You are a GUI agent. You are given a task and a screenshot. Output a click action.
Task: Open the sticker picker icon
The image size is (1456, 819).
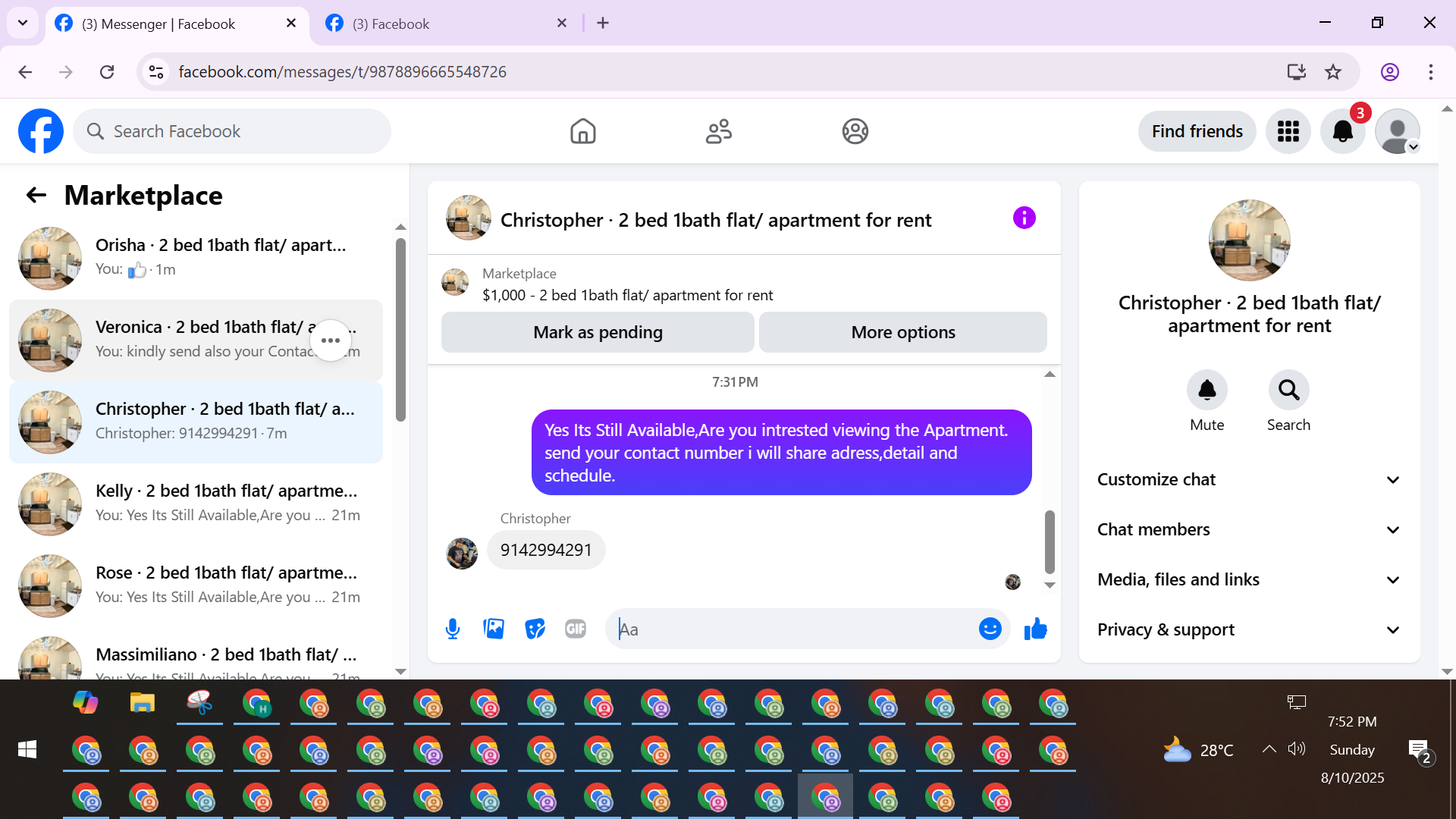(535, 629)
